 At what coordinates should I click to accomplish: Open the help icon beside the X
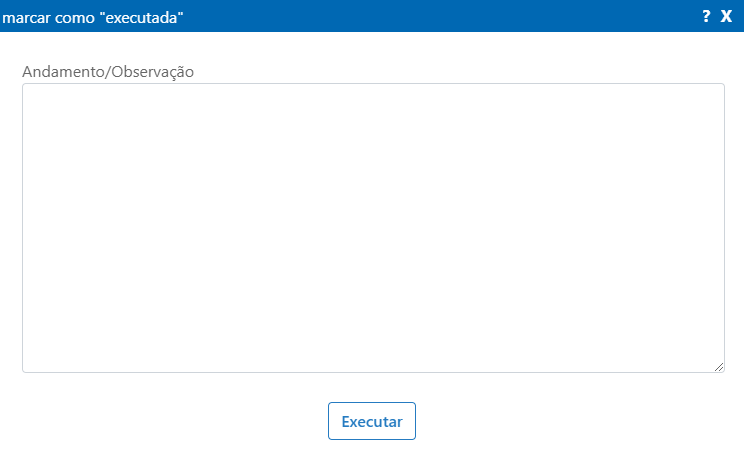click(706, 16)
